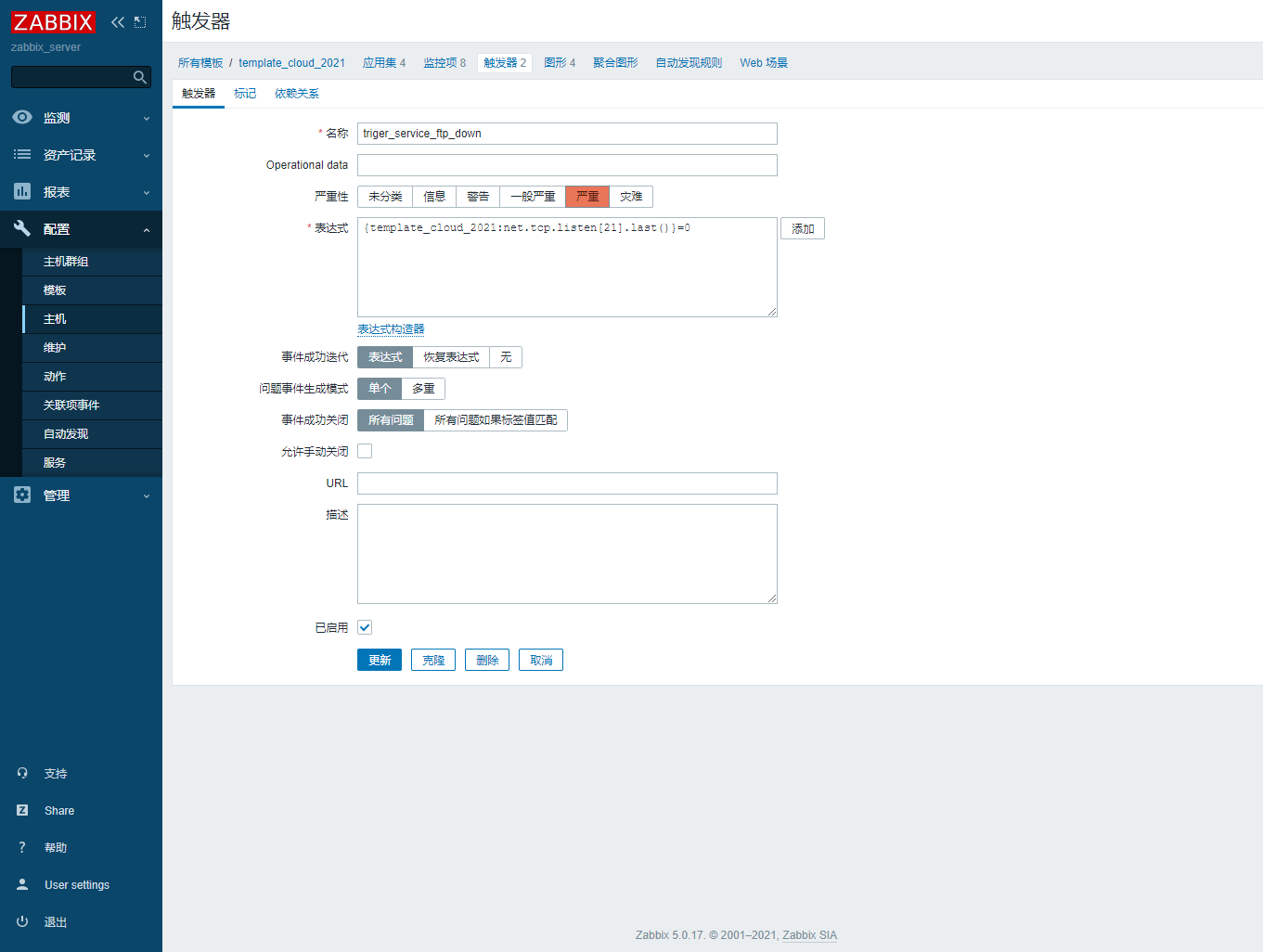
Task: Collapse the sidebar with double-arrow icon
Action: coord(118,22)
